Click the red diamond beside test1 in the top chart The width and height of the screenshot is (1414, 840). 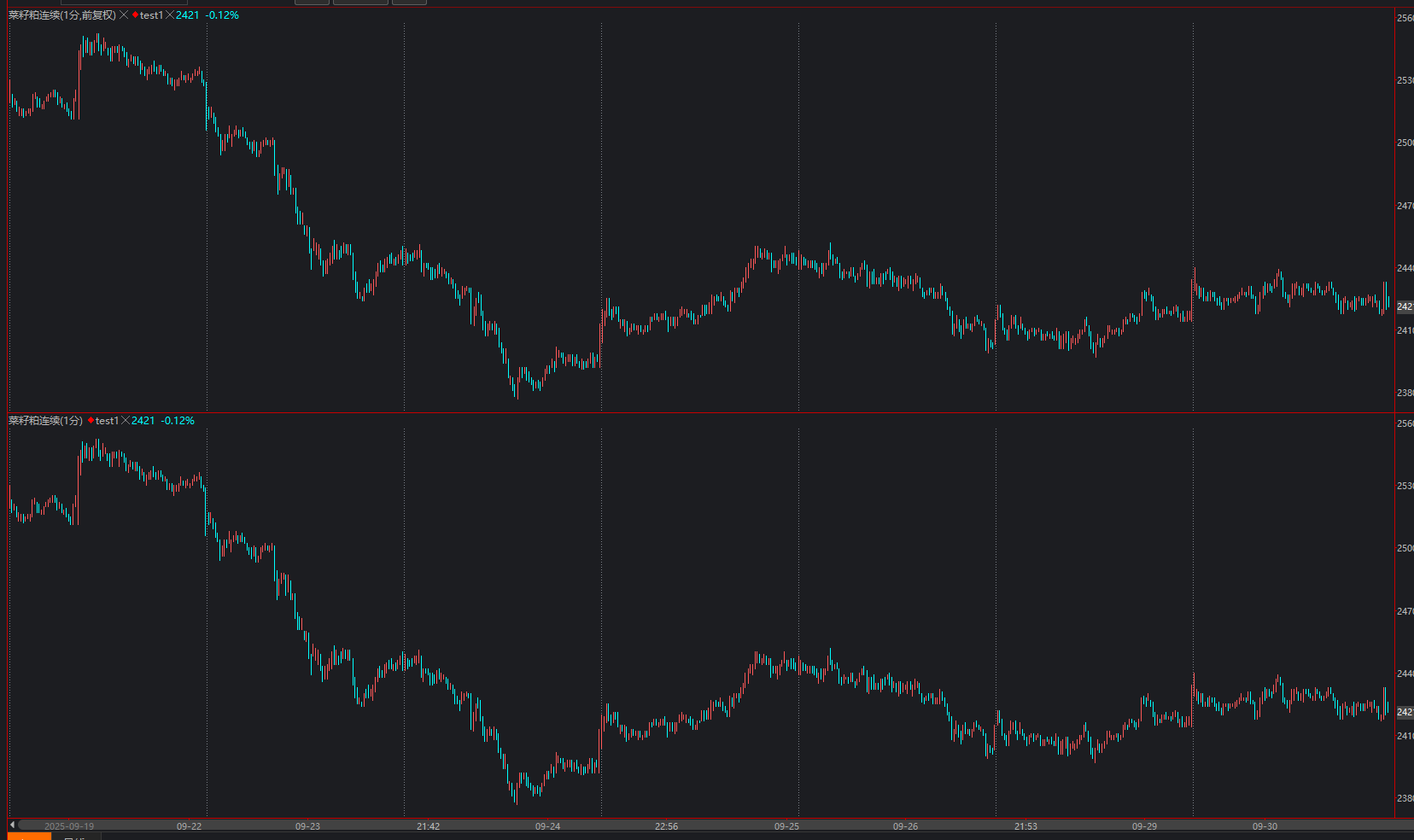(135, 15)
